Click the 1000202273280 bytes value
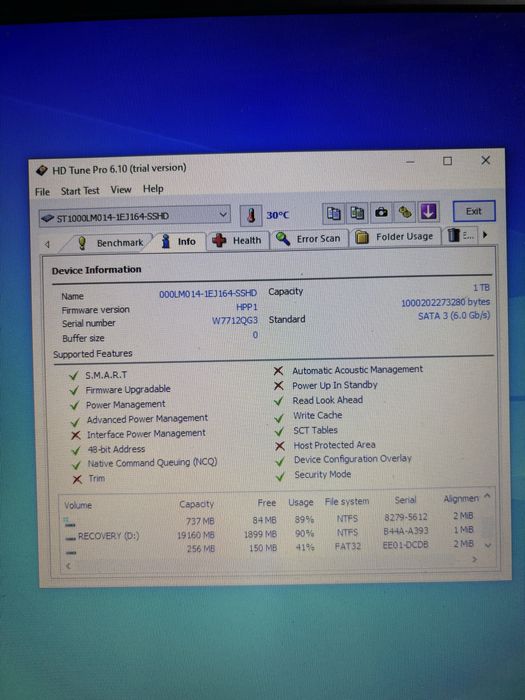This screenshot has width=525, height=700. click(445, 303)
